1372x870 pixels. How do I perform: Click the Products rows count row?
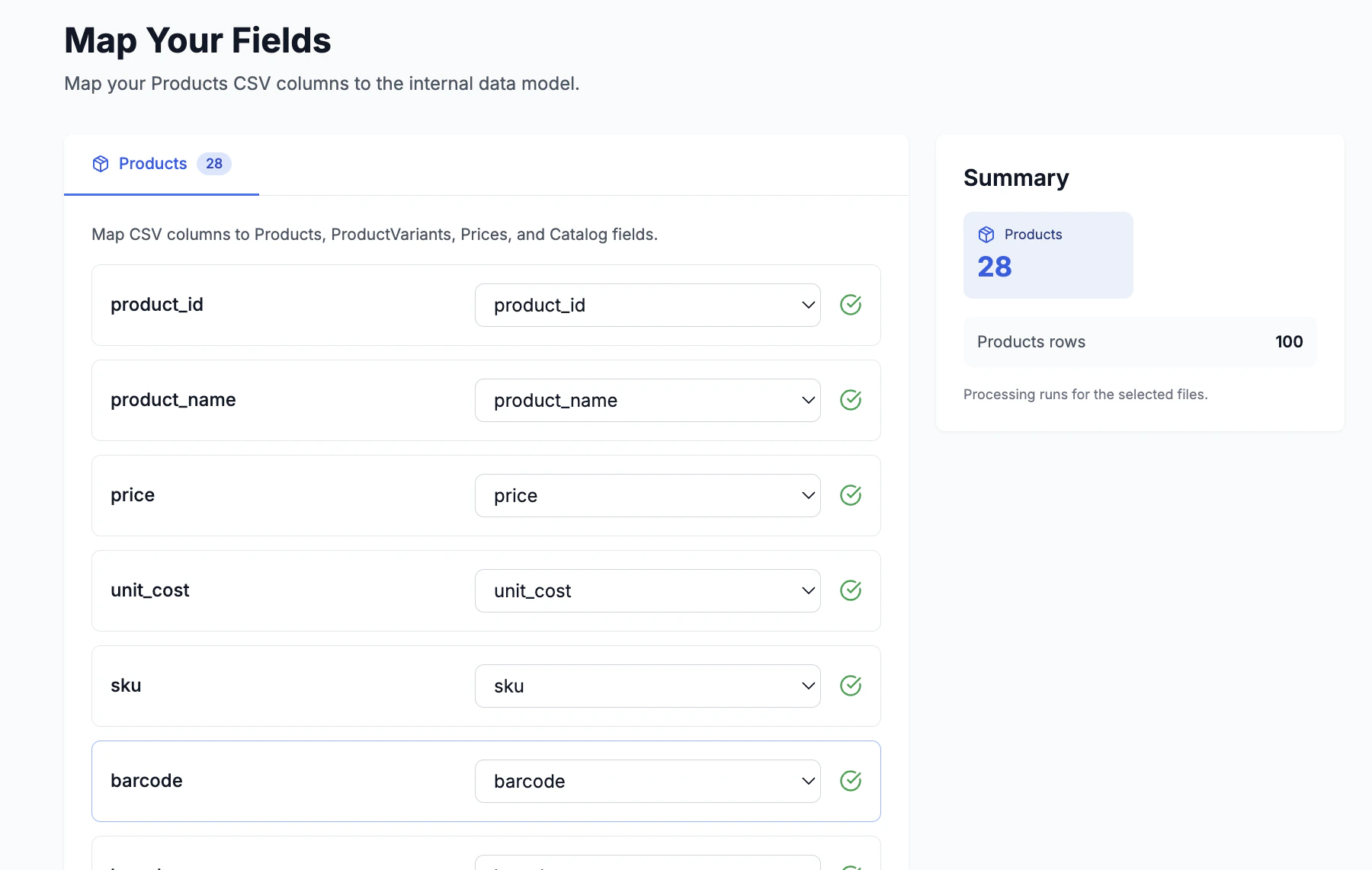pos(1140,342)
